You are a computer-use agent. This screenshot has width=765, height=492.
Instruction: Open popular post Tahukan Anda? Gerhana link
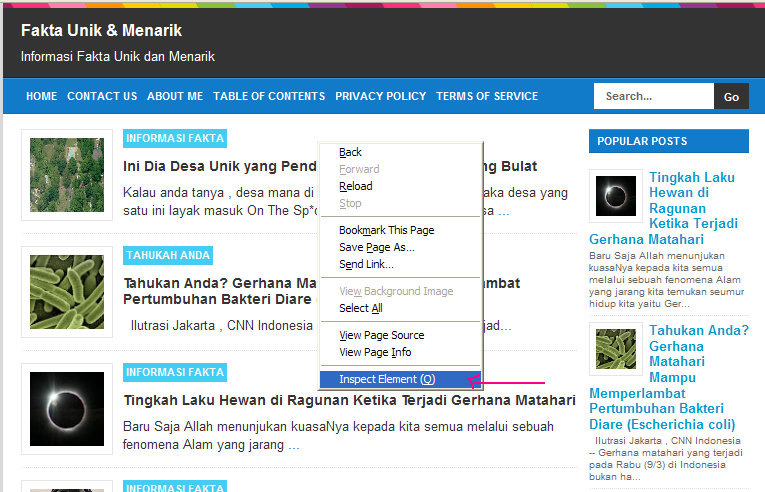point(669,377)
